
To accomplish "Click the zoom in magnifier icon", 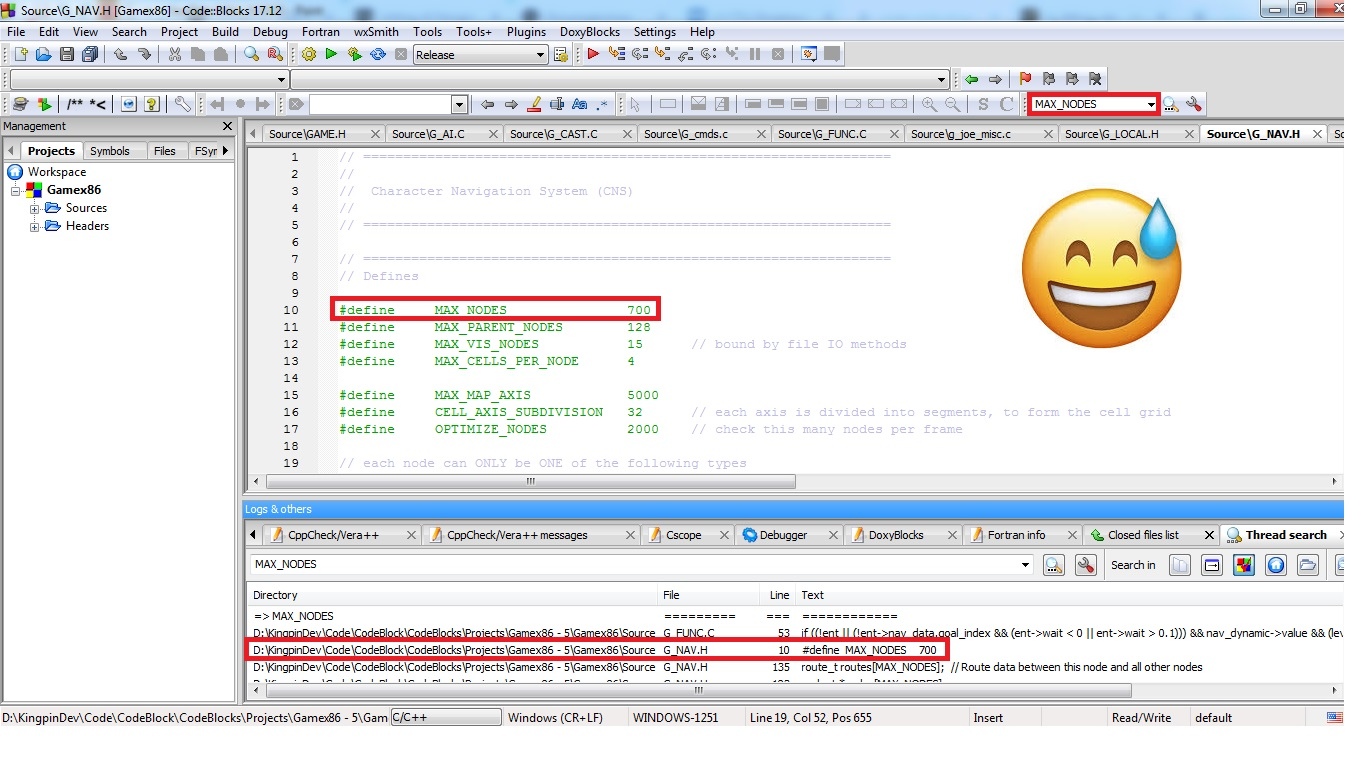I will tap(930, 104).
